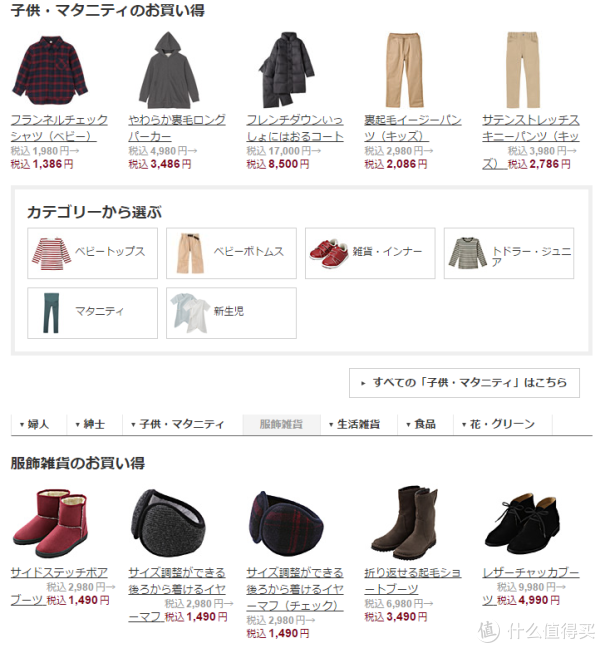600x648 pixels.
Task: Click the black down coat image
Action: coord(286,69)
